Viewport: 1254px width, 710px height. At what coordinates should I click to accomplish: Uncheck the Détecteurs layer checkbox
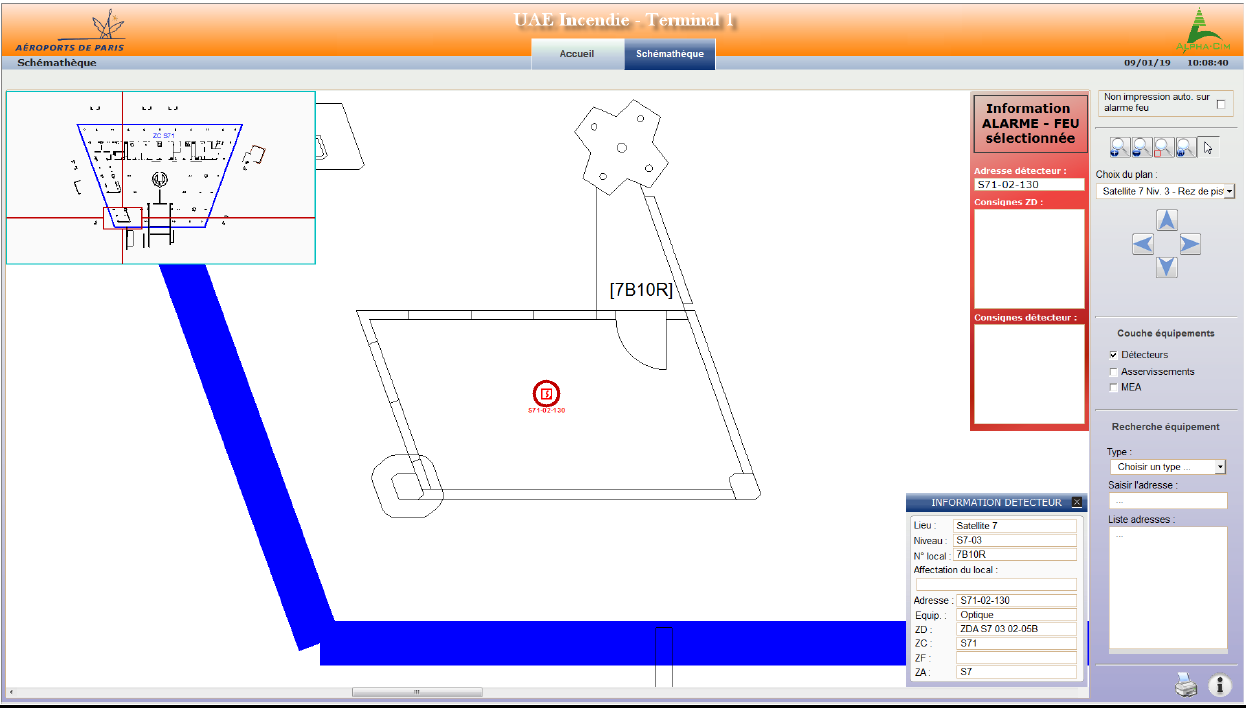click(x=1114, y=355)
